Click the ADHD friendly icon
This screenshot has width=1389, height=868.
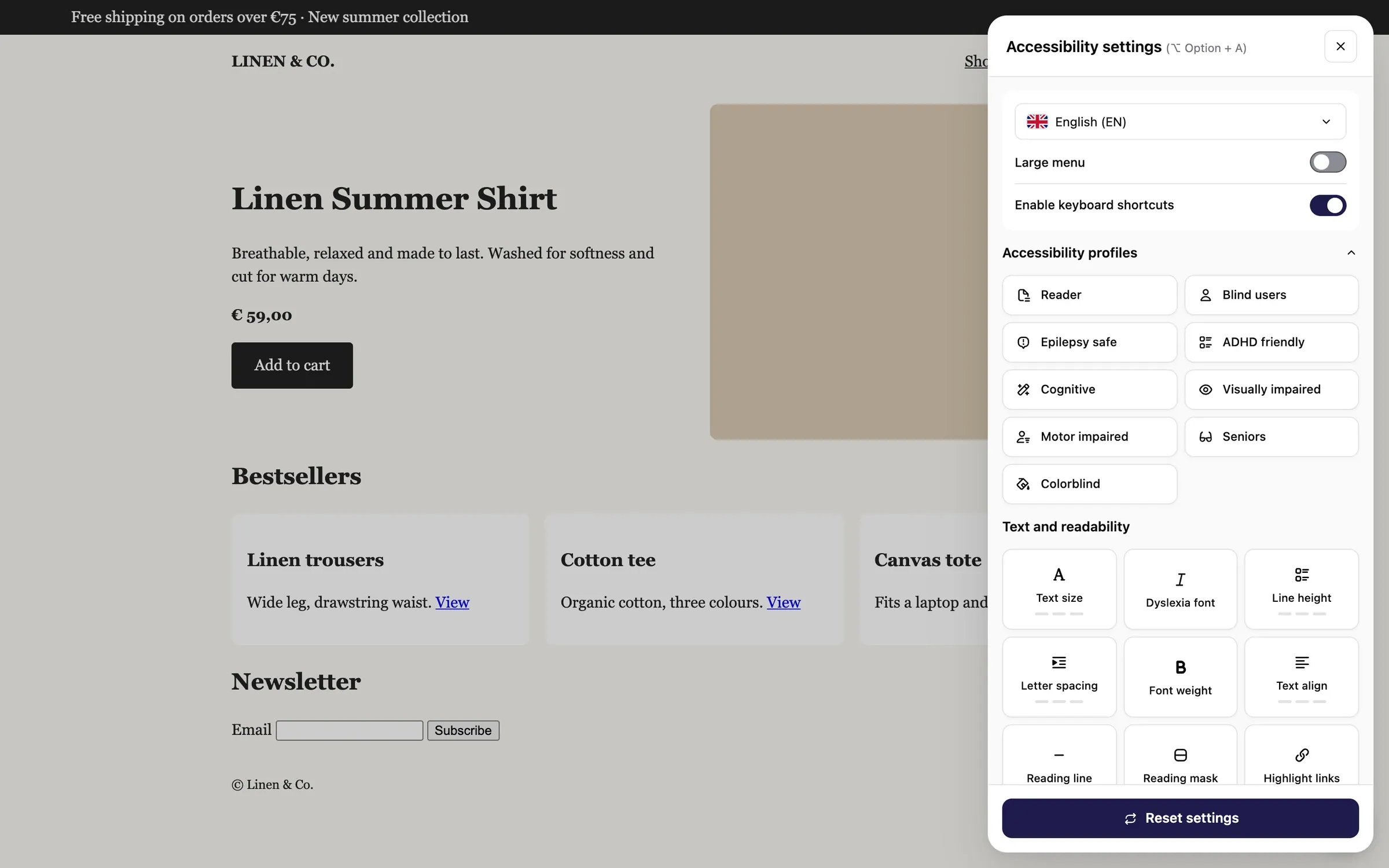coord(1206,343)
